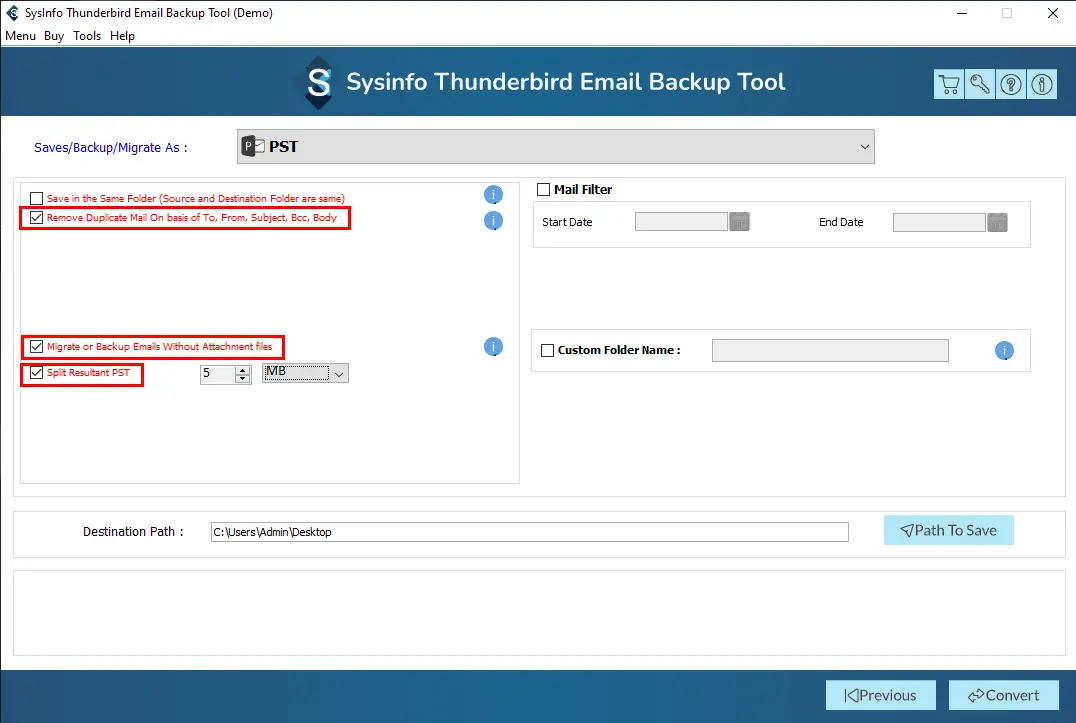
Task: Click the Start Date input field
Action: (681, 222)
